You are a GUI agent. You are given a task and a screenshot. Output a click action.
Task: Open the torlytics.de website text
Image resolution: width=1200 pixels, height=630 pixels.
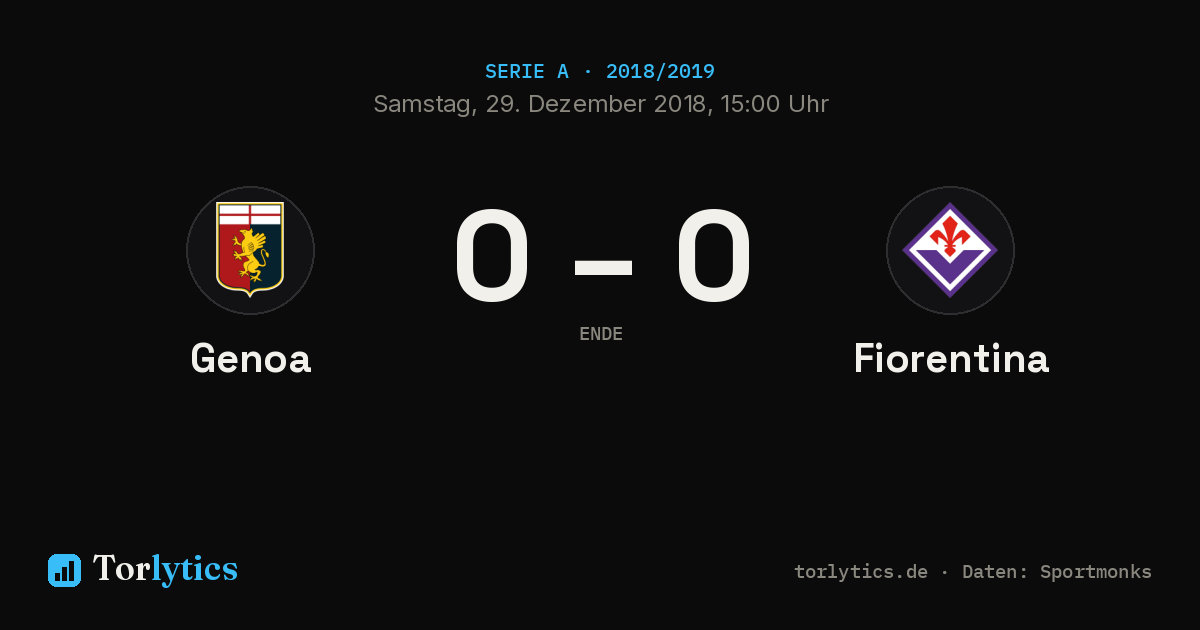861,572
